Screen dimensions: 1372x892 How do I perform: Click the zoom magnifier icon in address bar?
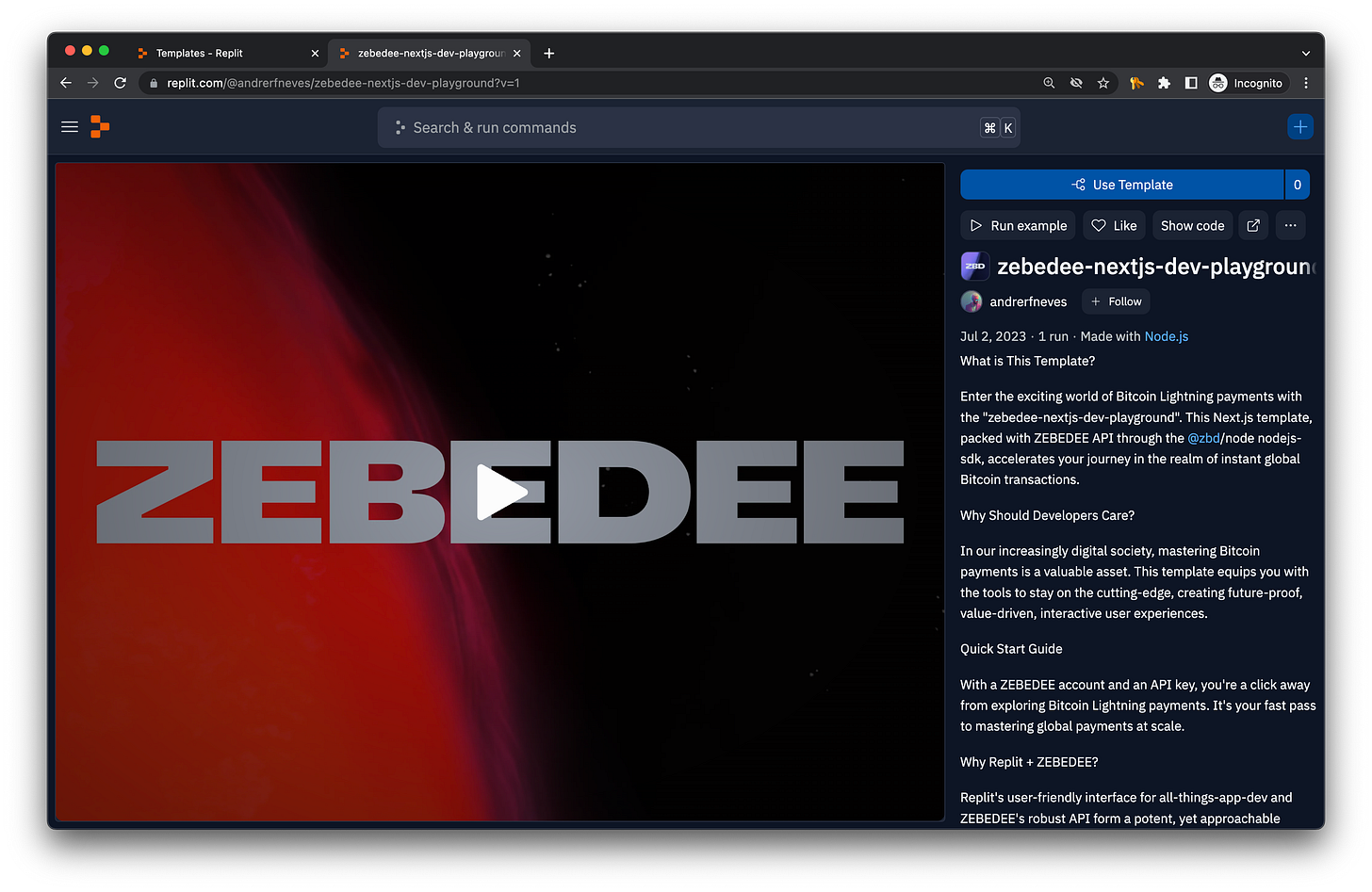point(1049,83)
